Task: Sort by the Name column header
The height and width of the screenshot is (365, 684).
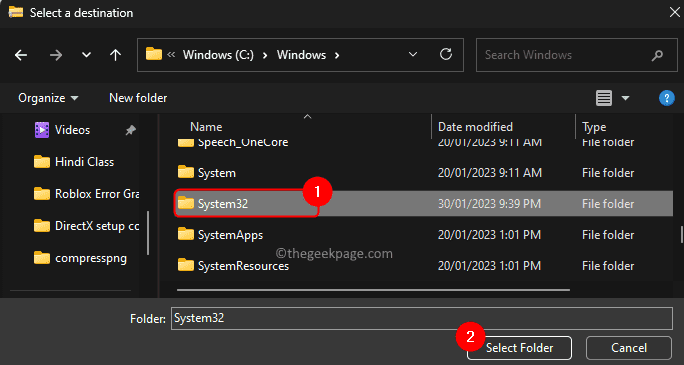Action: pos(206,127)
